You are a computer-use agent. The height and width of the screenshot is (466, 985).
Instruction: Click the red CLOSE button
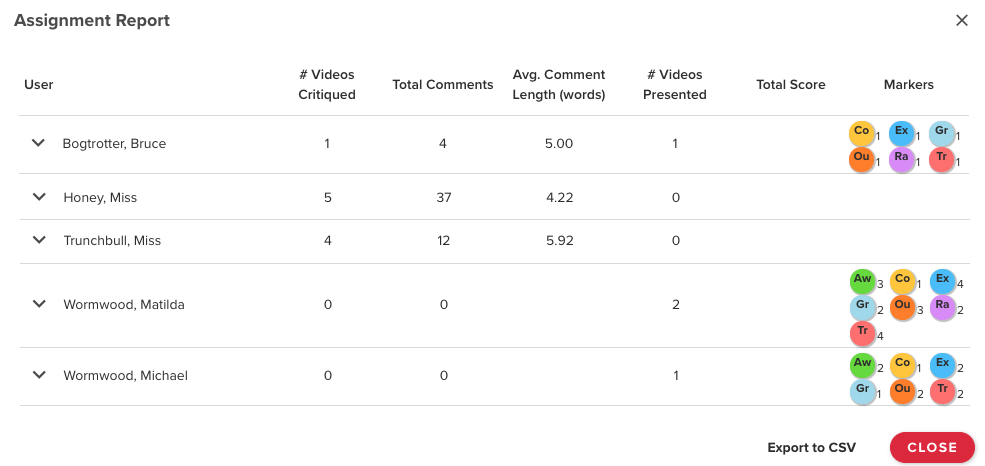pos(932,448)
